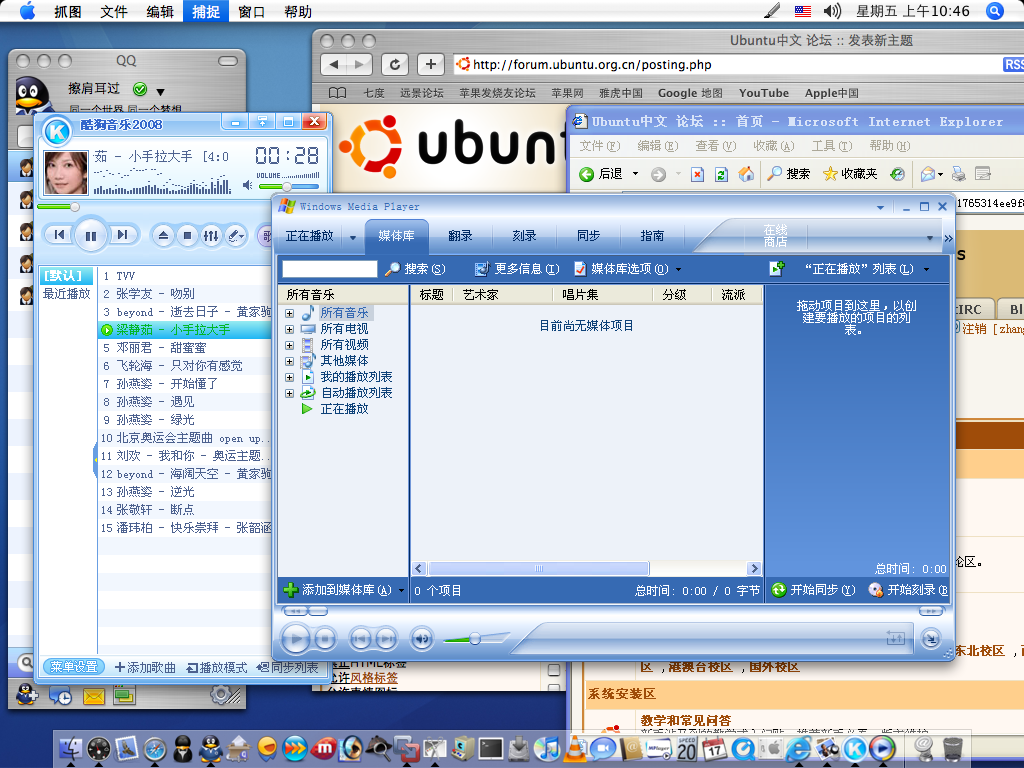
Task: Expand 其他媒体 tree node
Action: 289,361
